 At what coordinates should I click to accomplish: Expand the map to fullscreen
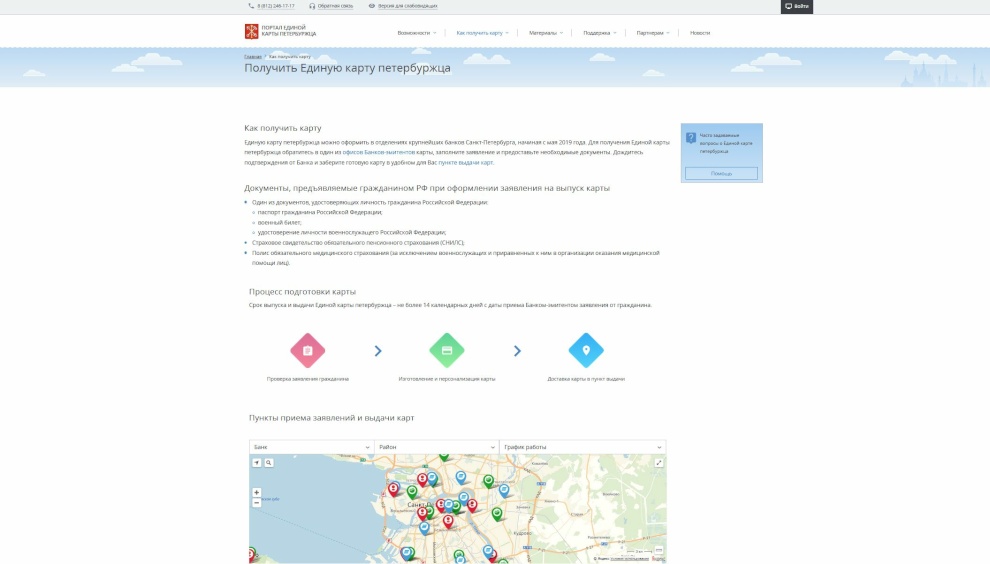coord(659,463)
